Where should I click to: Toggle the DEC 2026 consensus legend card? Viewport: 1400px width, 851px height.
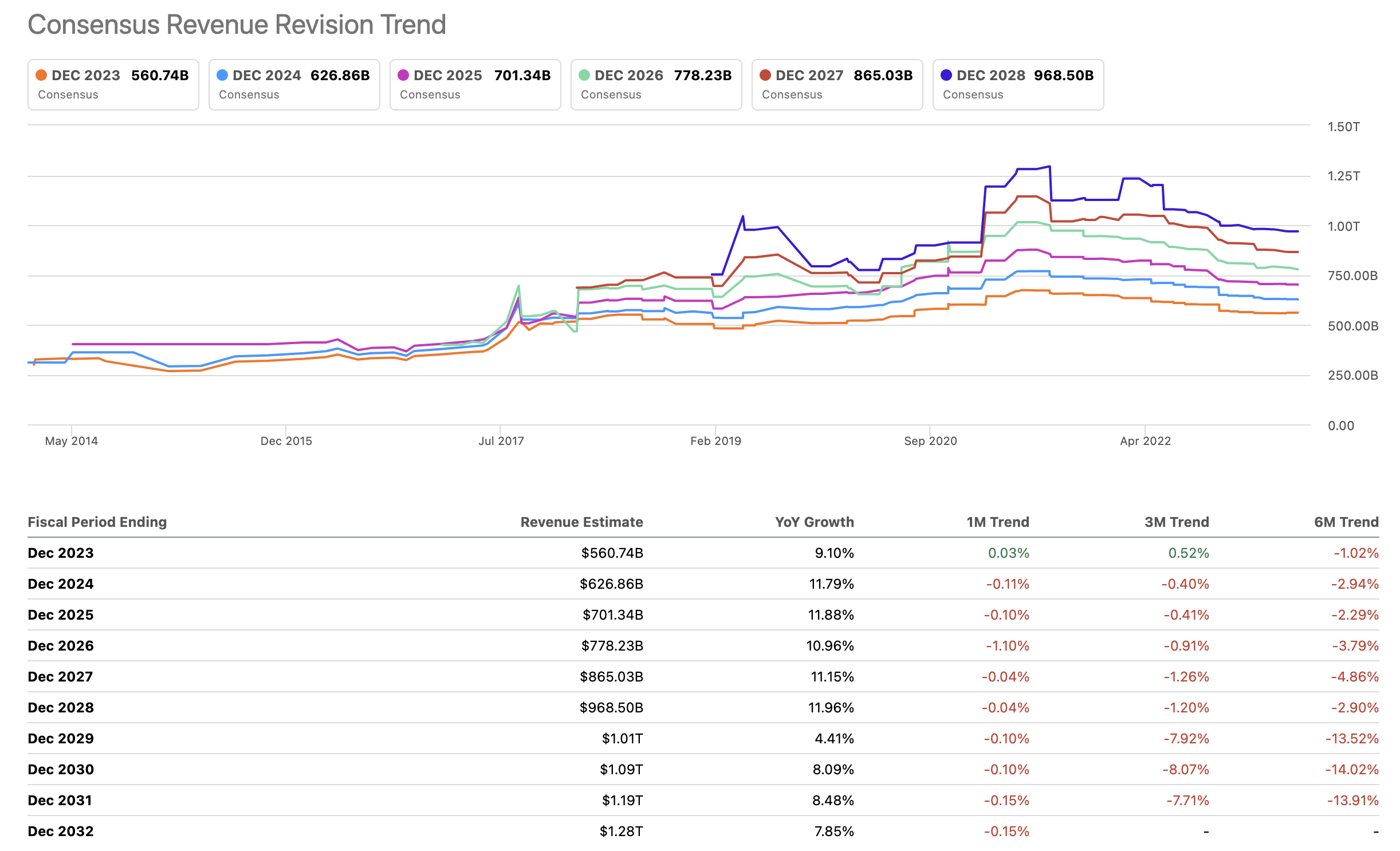coord(656,85)
